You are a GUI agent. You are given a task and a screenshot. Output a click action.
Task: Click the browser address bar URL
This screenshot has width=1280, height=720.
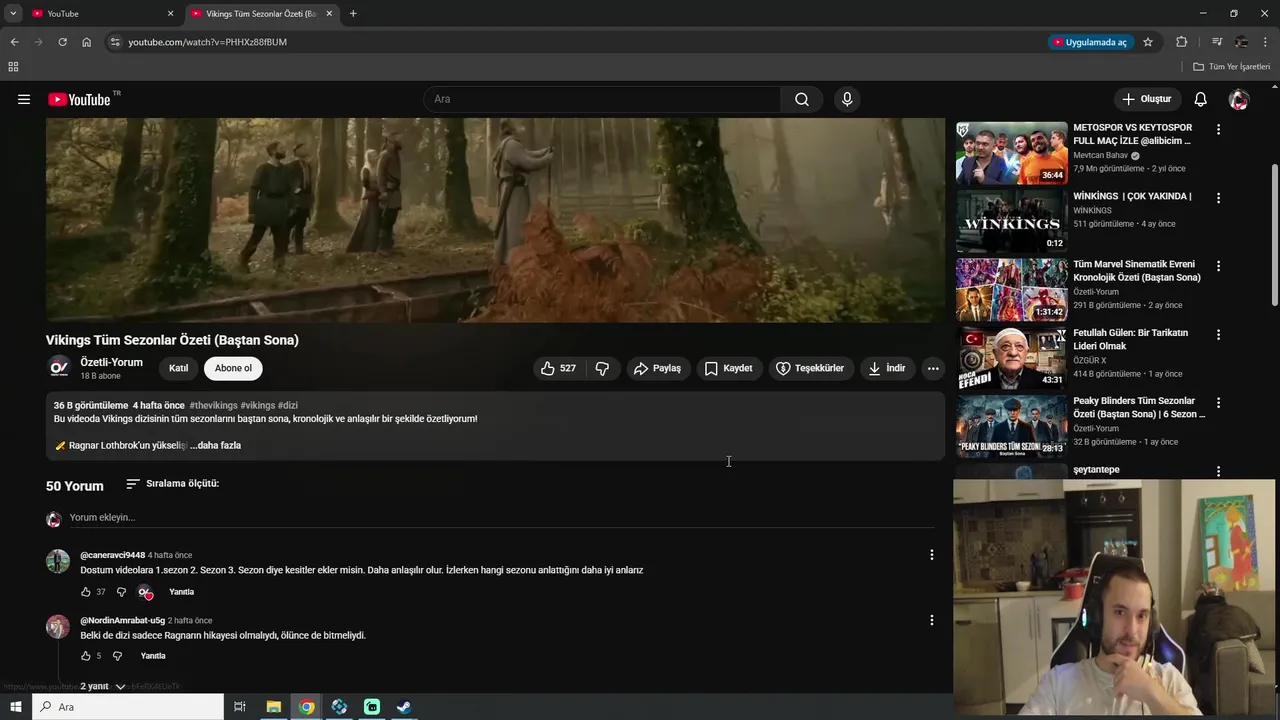pos(208,42)
